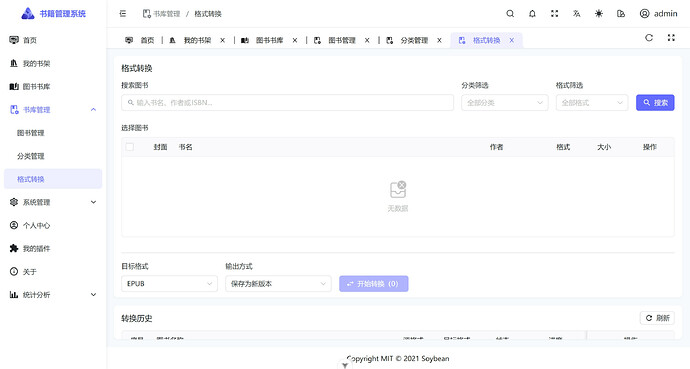Click the 首页 sidebar monitor icon
The width and height of the screenshot is (690, 369).
click(14, 40)
